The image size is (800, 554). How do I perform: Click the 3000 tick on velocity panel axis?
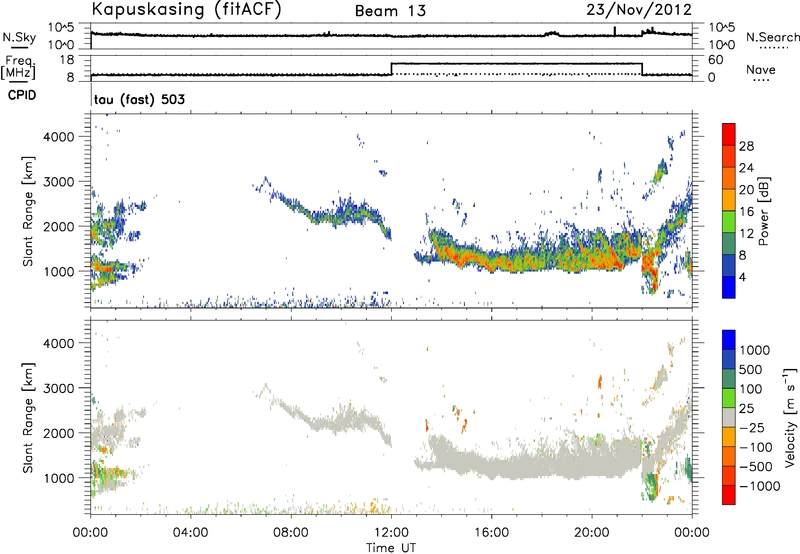coord(58,388)
